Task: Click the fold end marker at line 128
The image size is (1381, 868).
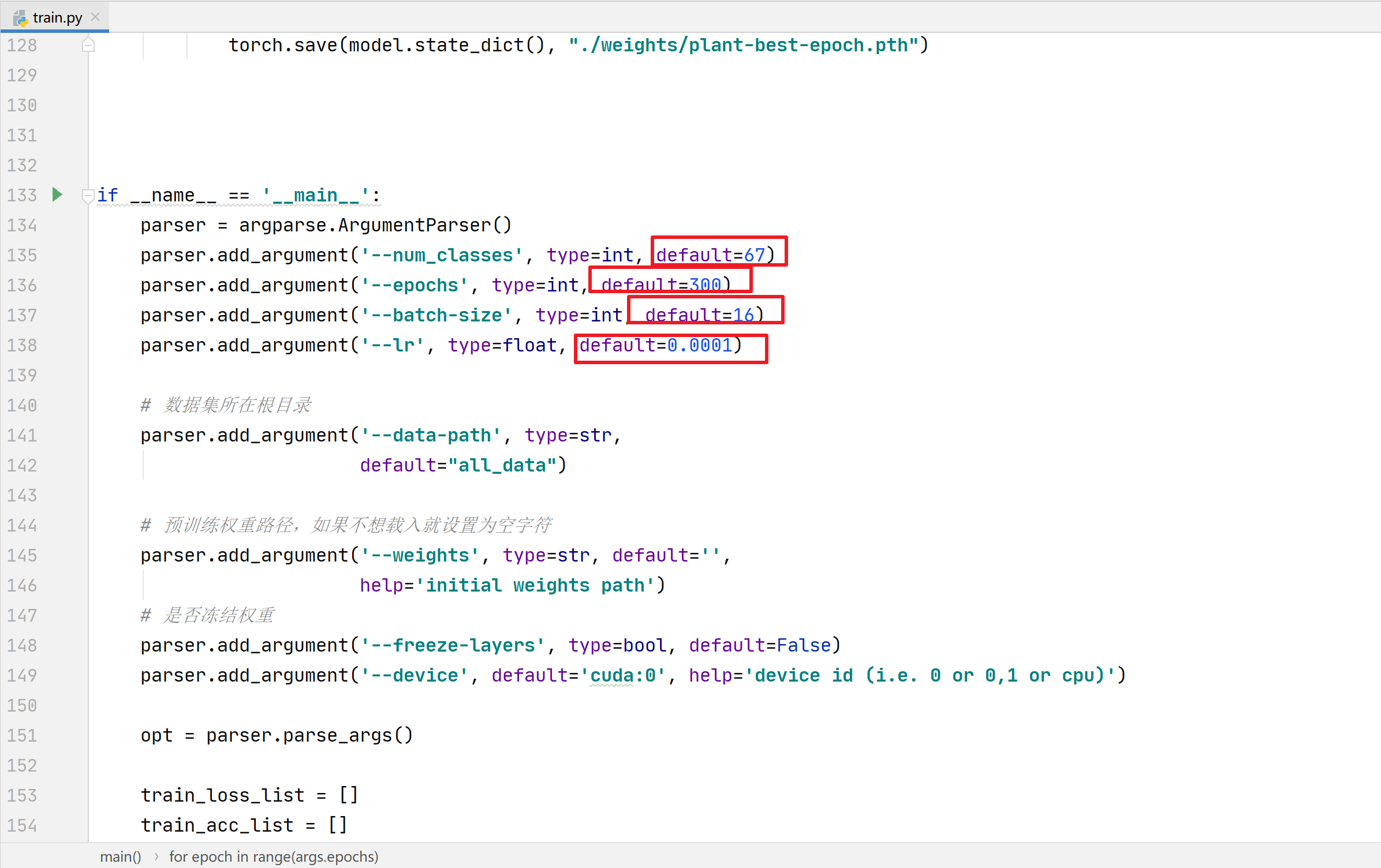Action: tap(88, 45)
